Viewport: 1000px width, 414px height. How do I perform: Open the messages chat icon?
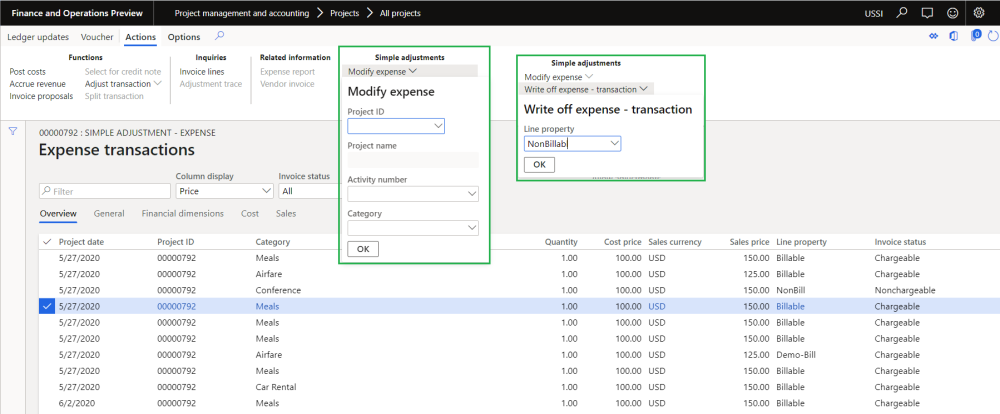coord(927,13)
